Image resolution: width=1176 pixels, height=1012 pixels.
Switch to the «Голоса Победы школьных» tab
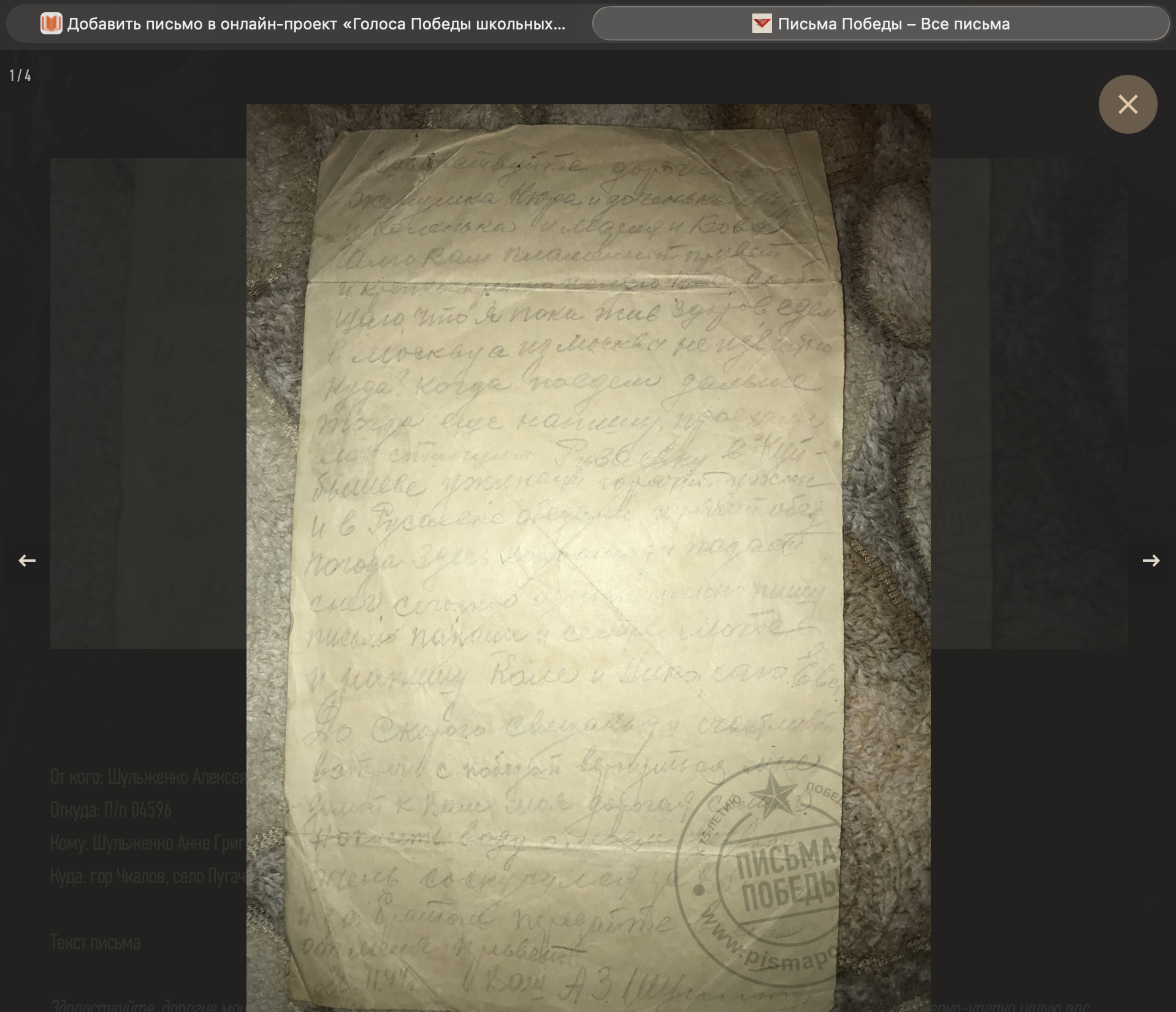point(316,24)
